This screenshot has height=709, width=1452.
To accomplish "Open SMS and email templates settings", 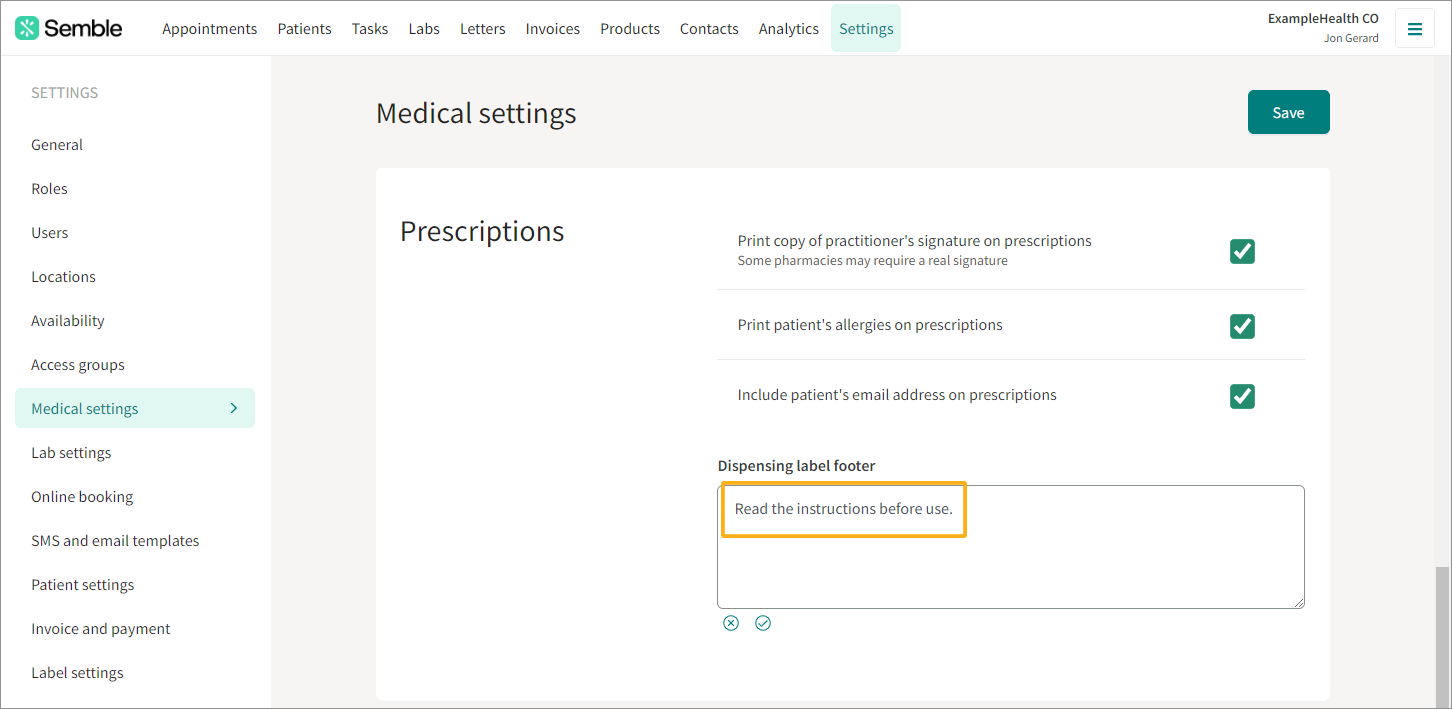I will point(115,541).
